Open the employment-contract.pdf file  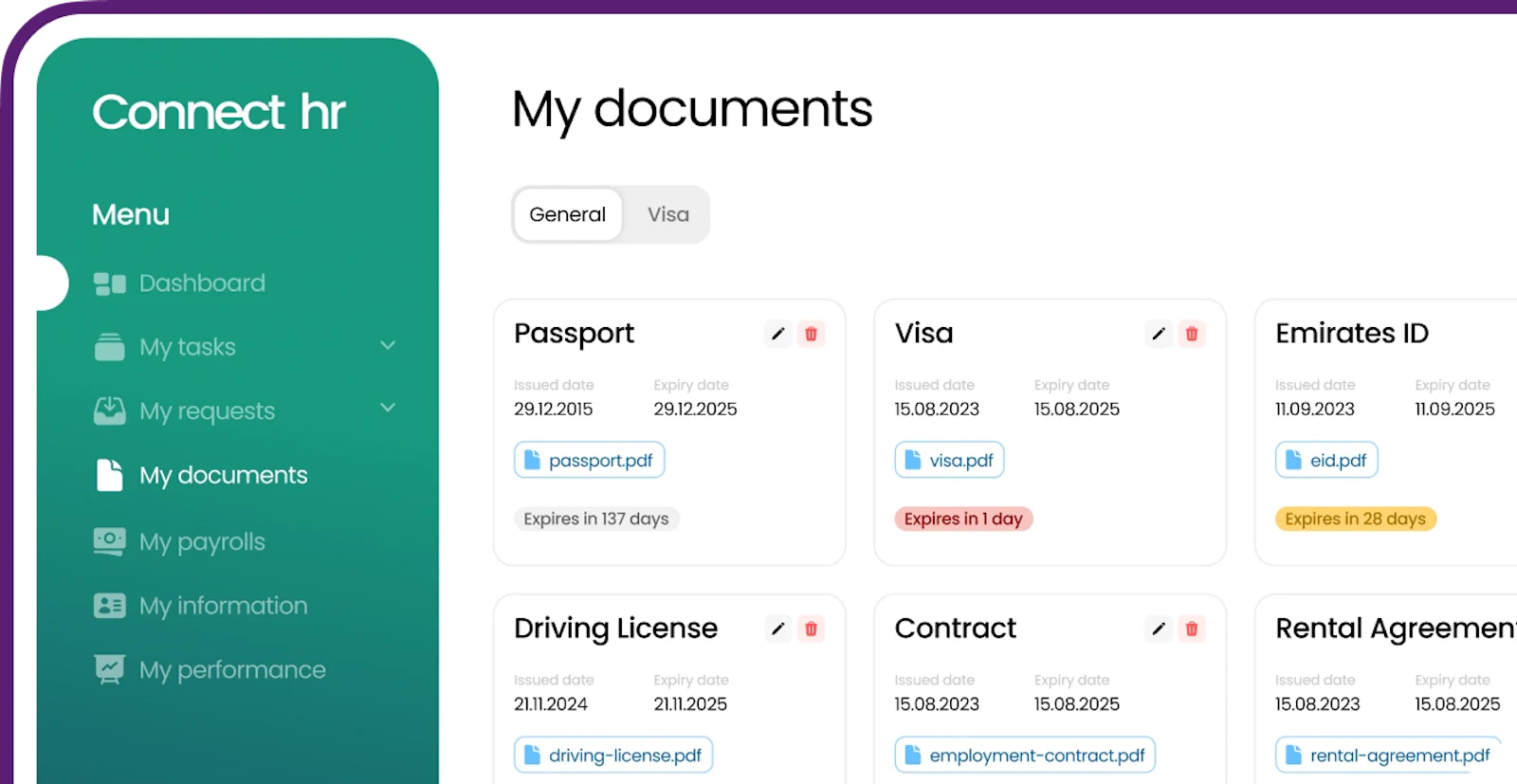pos(1025,755)
